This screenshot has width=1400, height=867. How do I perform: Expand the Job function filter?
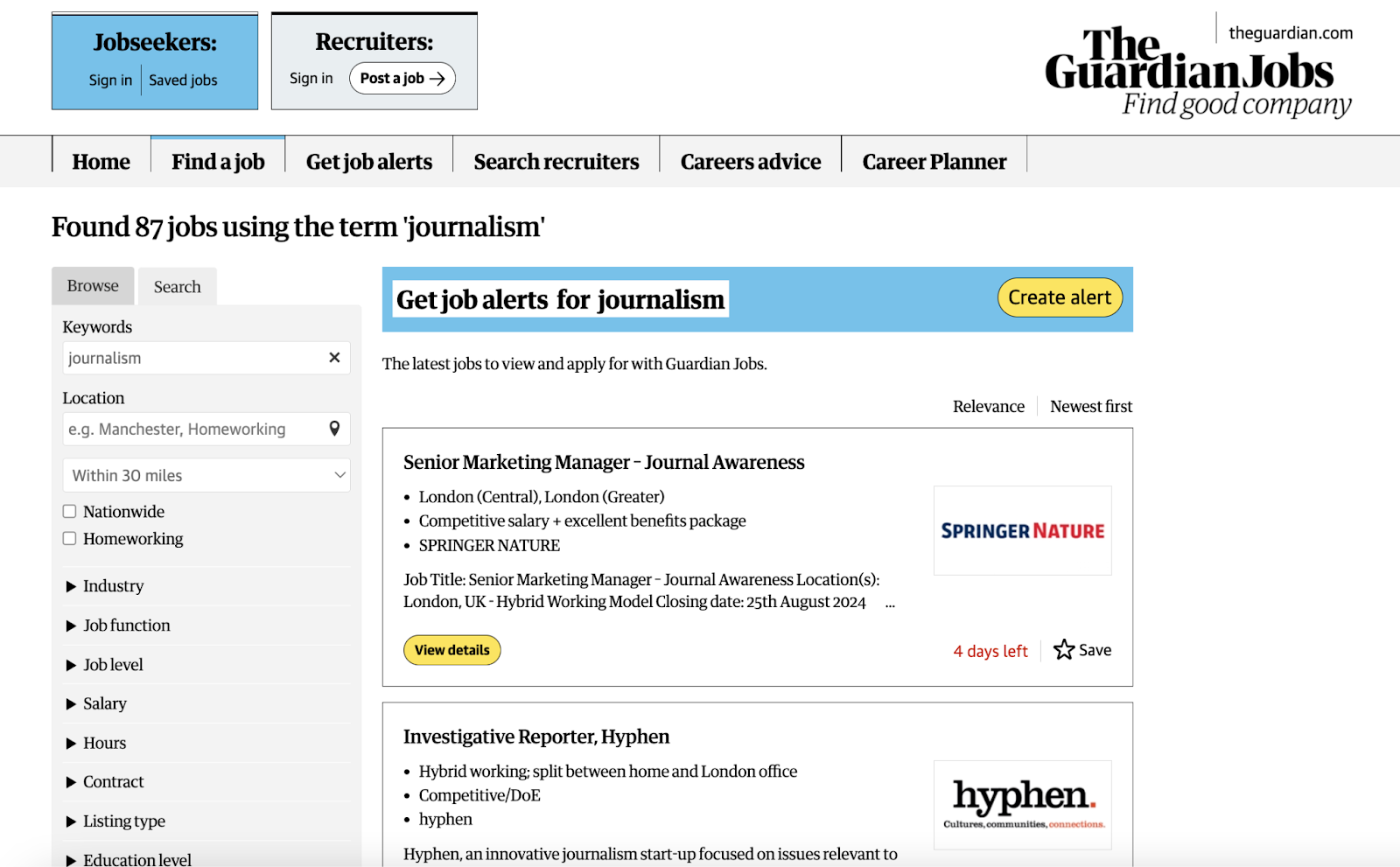[x=206, y=626]
